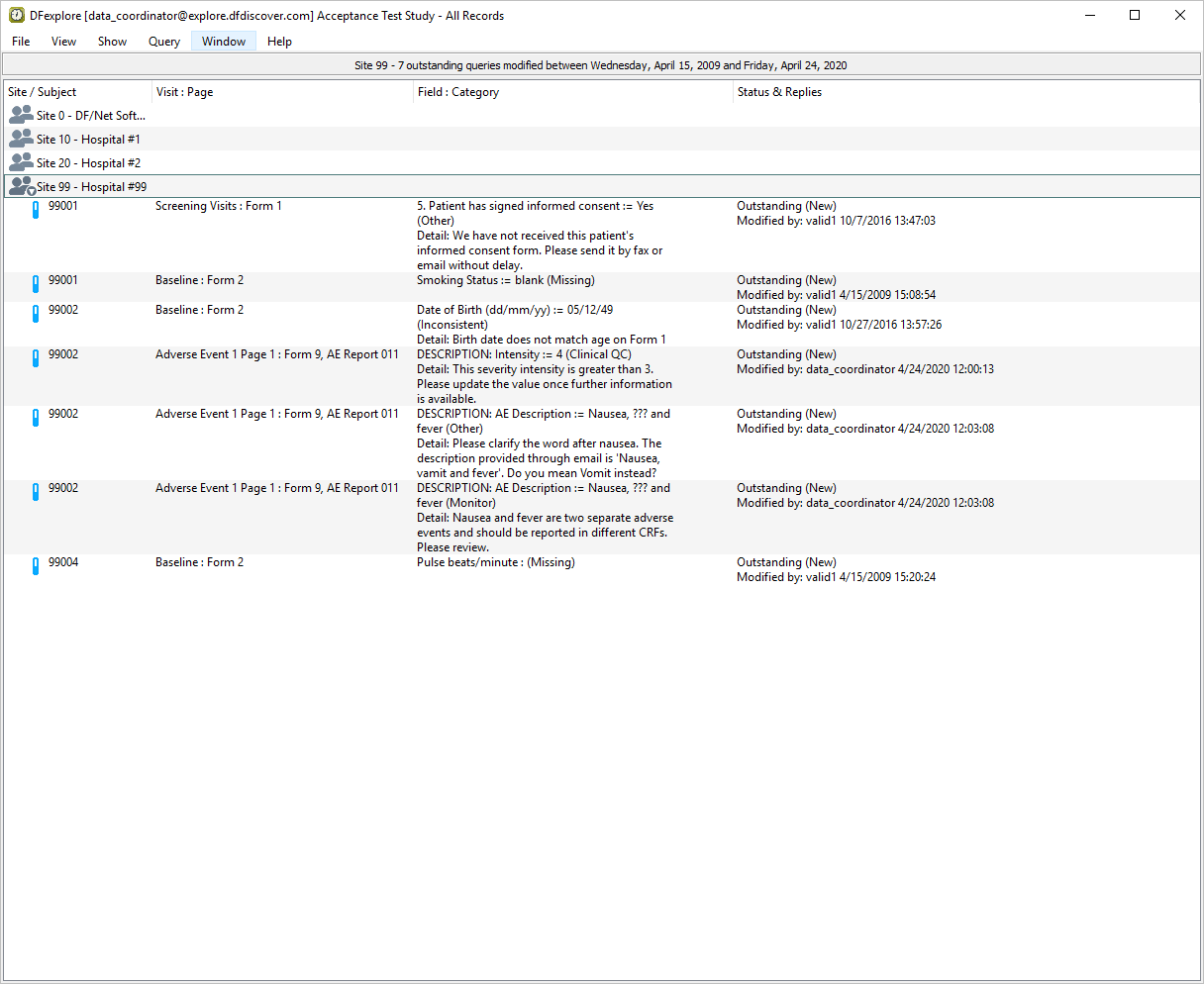Image resolution: width=1204 pixels, height=984 pixels.
Task: Click the Status & Replies column header
Action: pos(779,92)
